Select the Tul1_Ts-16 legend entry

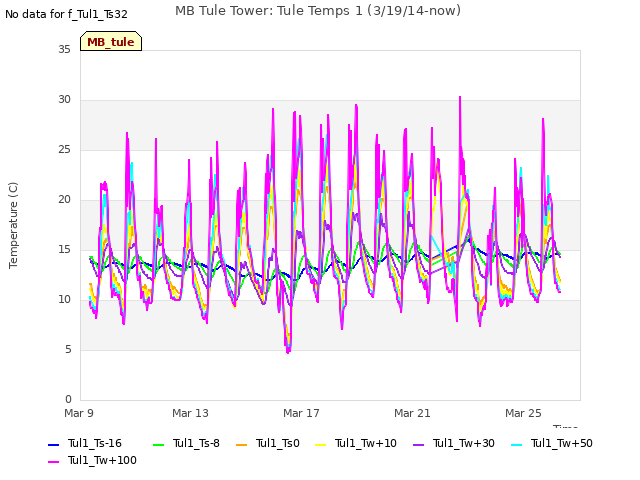click(x=85, y=443)
